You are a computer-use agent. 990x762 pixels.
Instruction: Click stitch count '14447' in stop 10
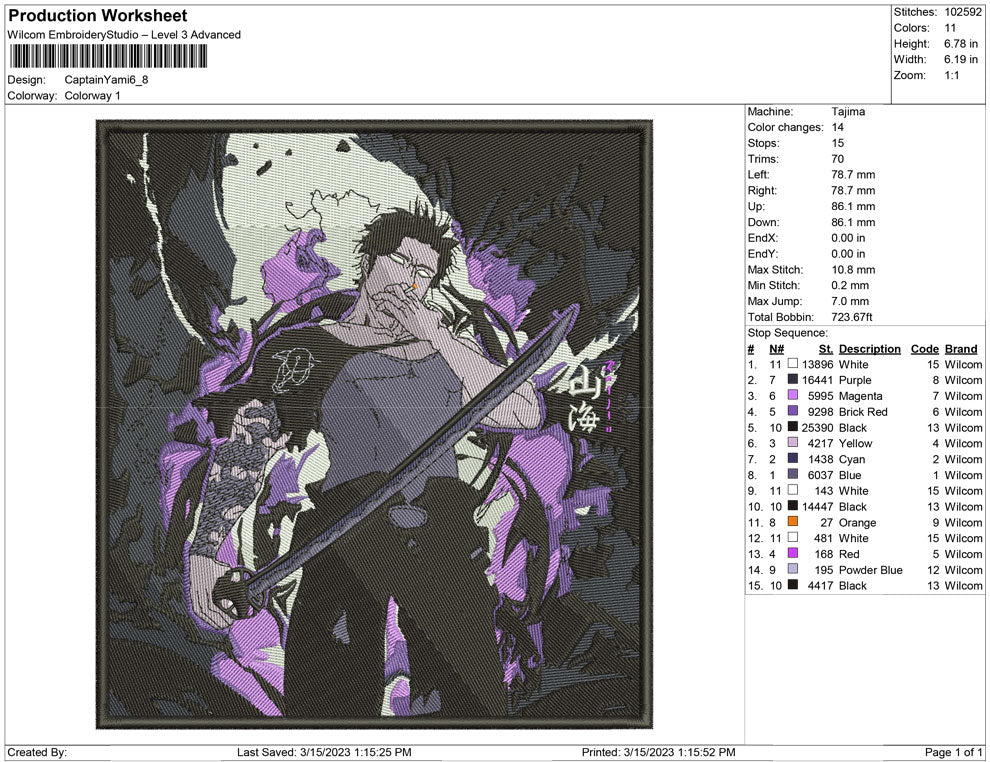point(817,506)
